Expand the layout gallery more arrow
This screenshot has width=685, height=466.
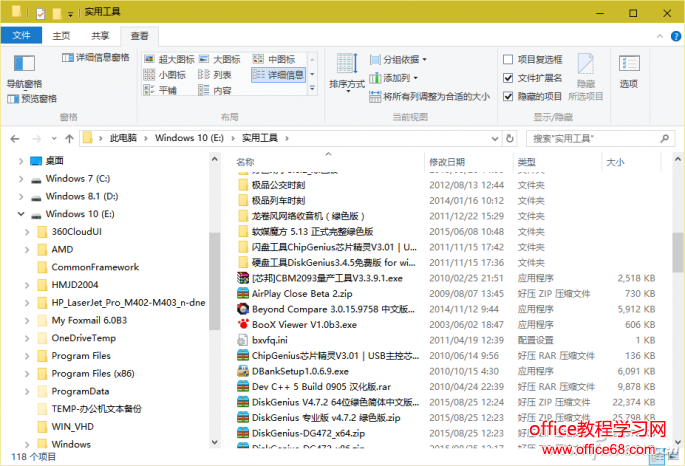(312, 89)
